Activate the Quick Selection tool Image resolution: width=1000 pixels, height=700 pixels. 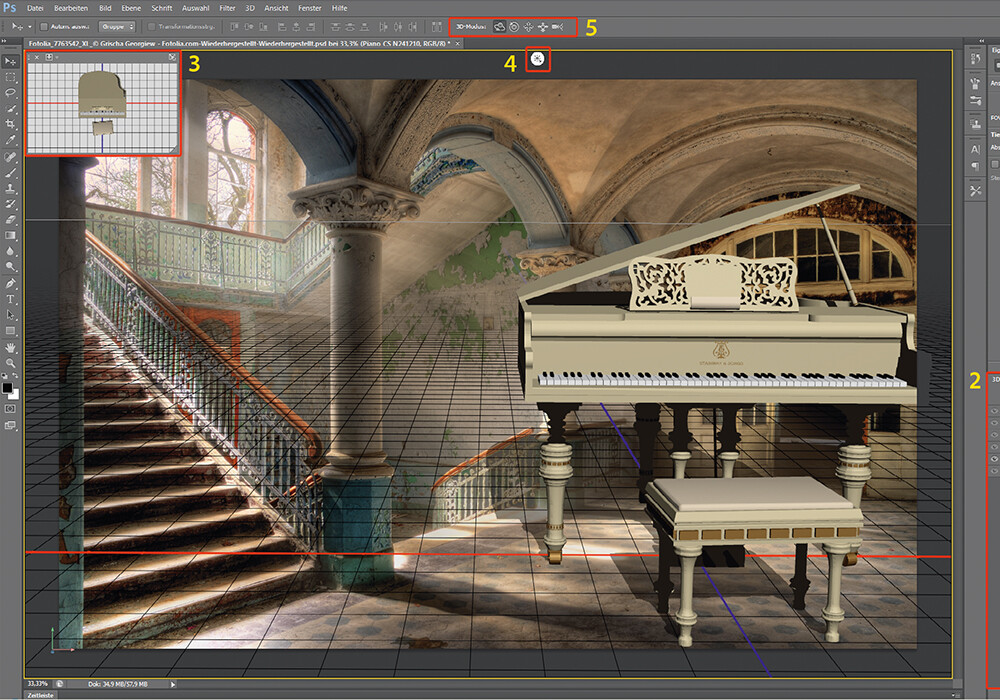click(x=10, y=109)
